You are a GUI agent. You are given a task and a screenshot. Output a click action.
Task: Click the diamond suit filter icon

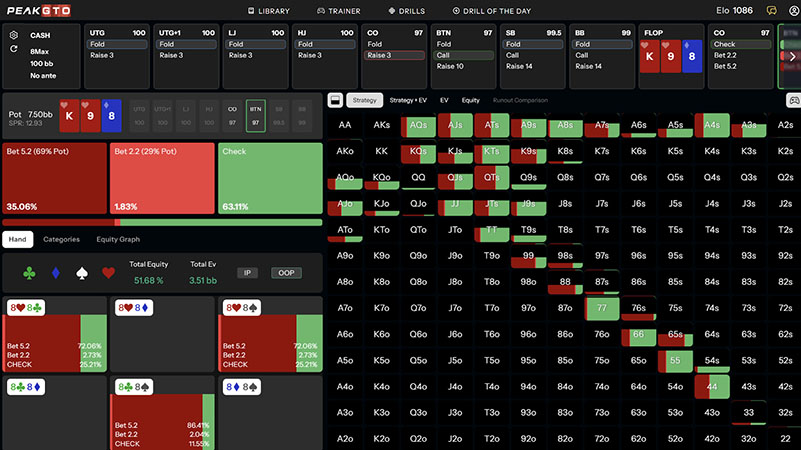(56, 272)
